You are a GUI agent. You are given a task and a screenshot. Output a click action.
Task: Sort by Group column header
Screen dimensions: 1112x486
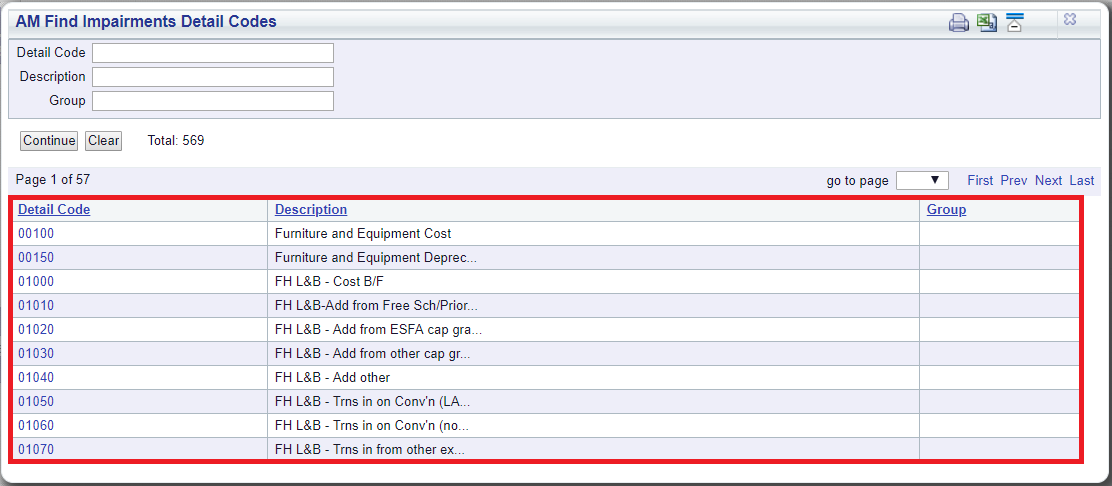[x=947, y=209]
